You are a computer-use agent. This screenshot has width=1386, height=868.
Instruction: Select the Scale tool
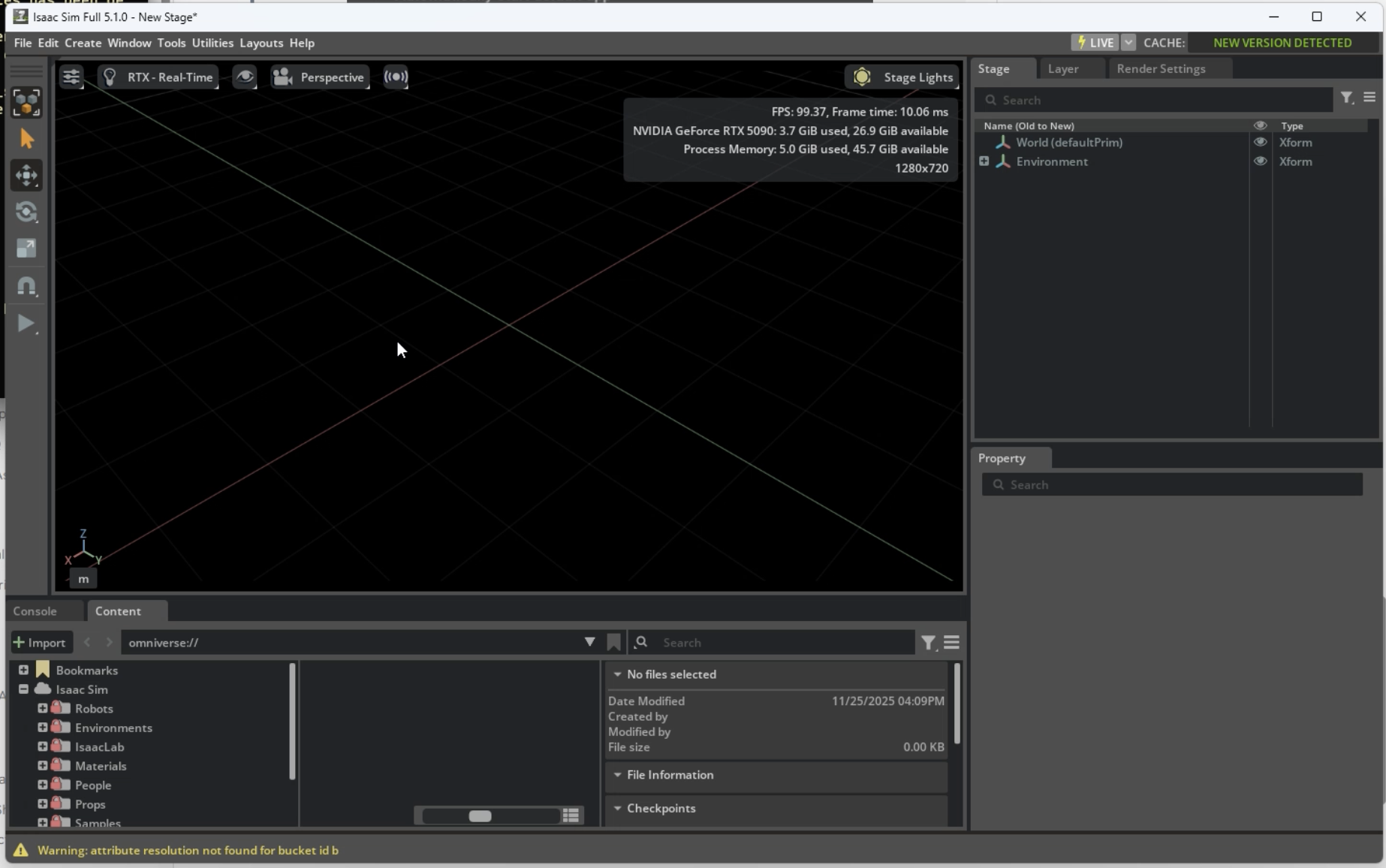coord(27,249)
